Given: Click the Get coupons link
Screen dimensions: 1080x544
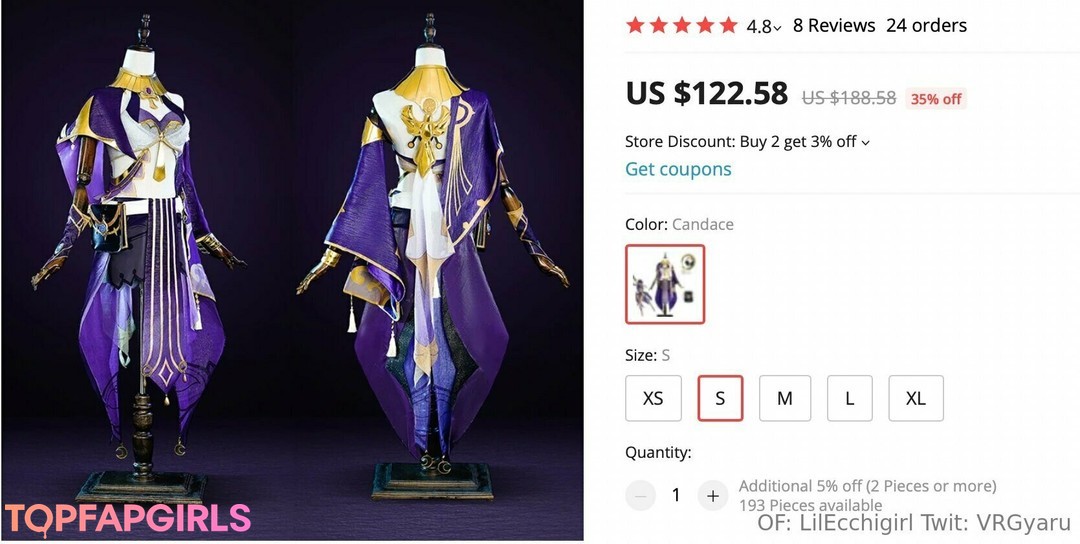Looking at the screenshot, I should (x=678, y=169).
